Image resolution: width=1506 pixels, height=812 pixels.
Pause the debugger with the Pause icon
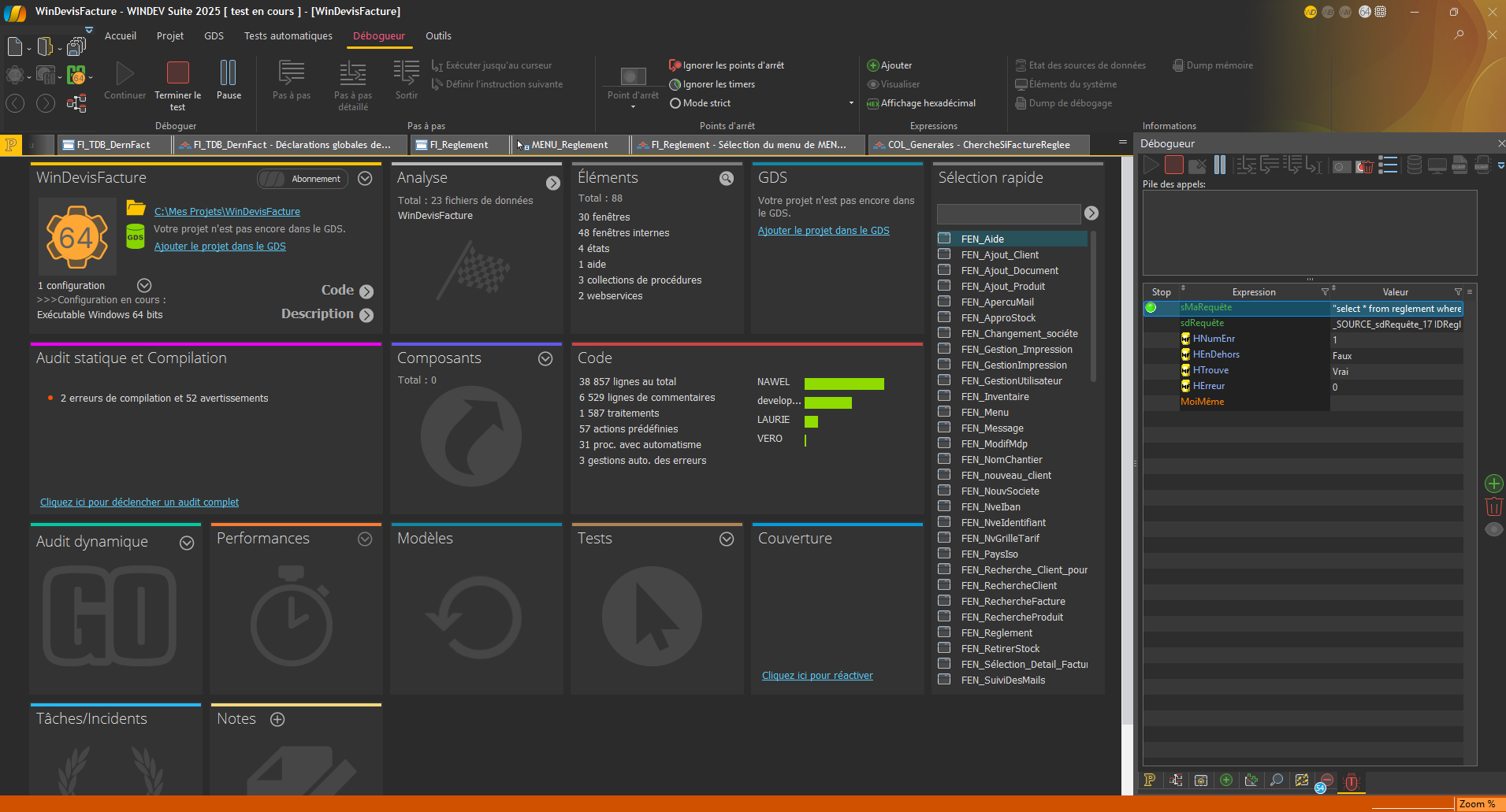228,72
